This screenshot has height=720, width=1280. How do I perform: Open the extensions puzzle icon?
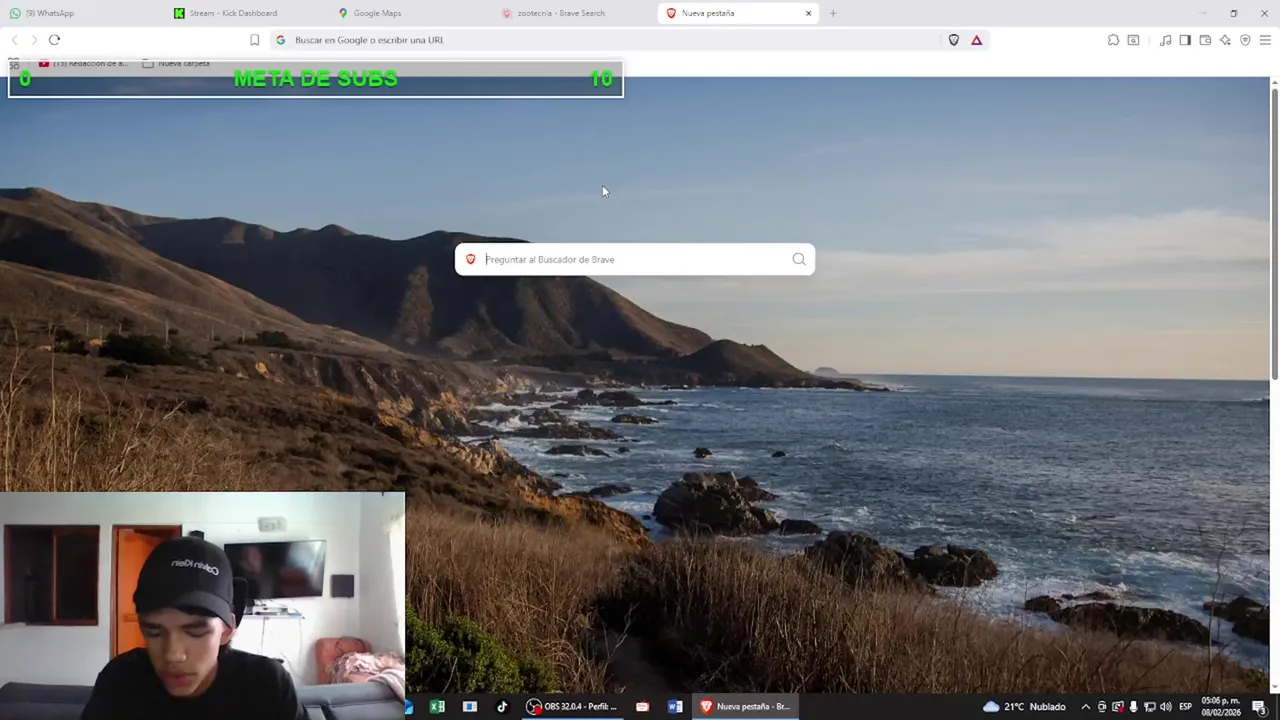(1113, 40)
